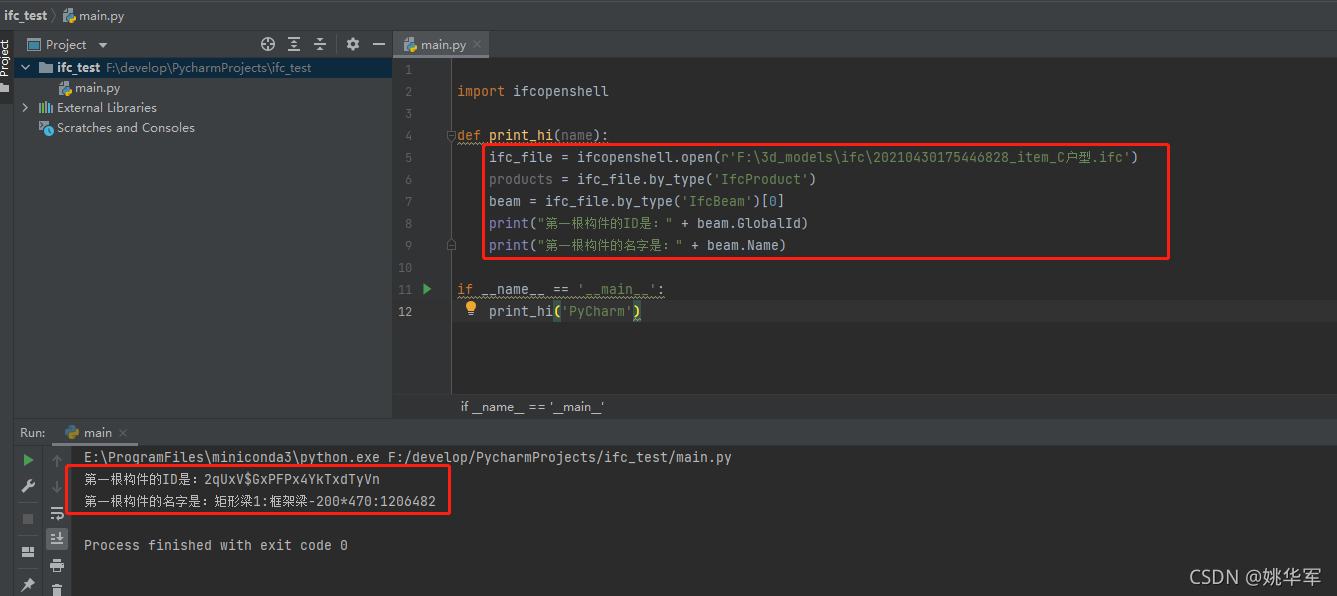The width and height of the screenshot is (1337, 596).
Task: Open vertical Project sidebar tab
Action: (6, 59)
